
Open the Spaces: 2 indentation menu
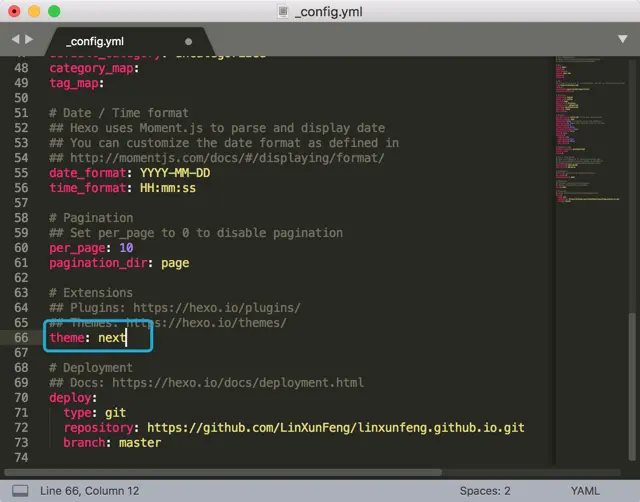(x=485, y=491)
